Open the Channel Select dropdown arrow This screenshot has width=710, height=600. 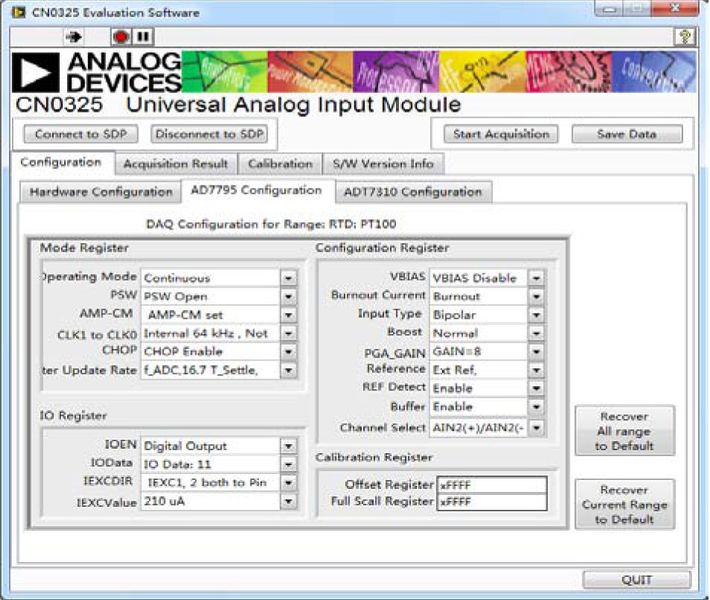coord(536,427)
